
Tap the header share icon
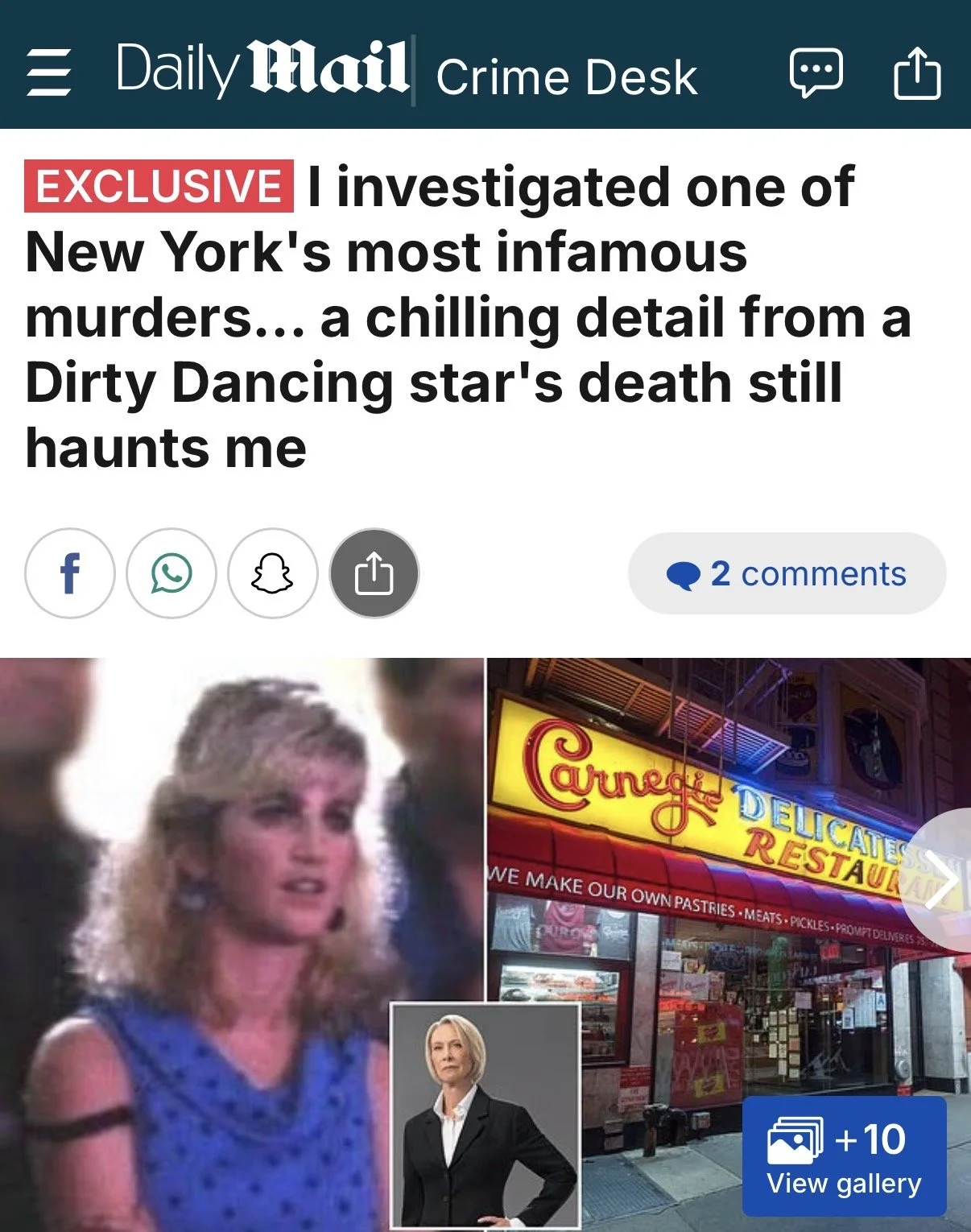(917, 72)
